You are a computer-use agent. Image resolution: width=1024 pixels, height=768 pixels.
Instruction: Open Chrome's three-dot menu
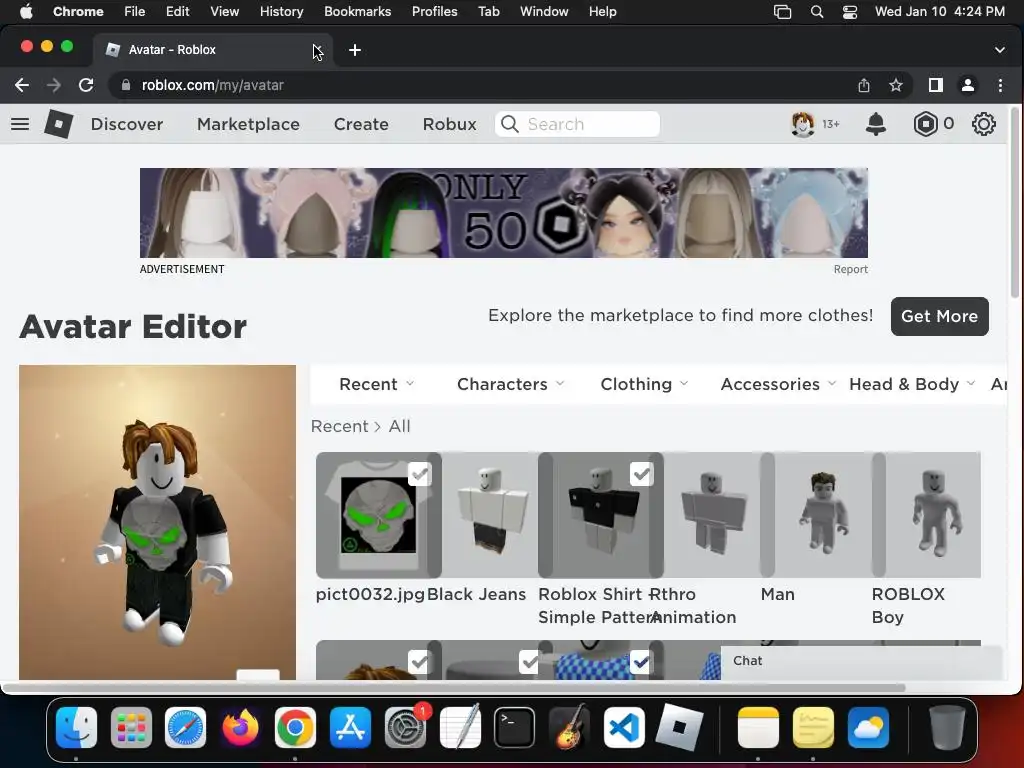(1000, 85)
